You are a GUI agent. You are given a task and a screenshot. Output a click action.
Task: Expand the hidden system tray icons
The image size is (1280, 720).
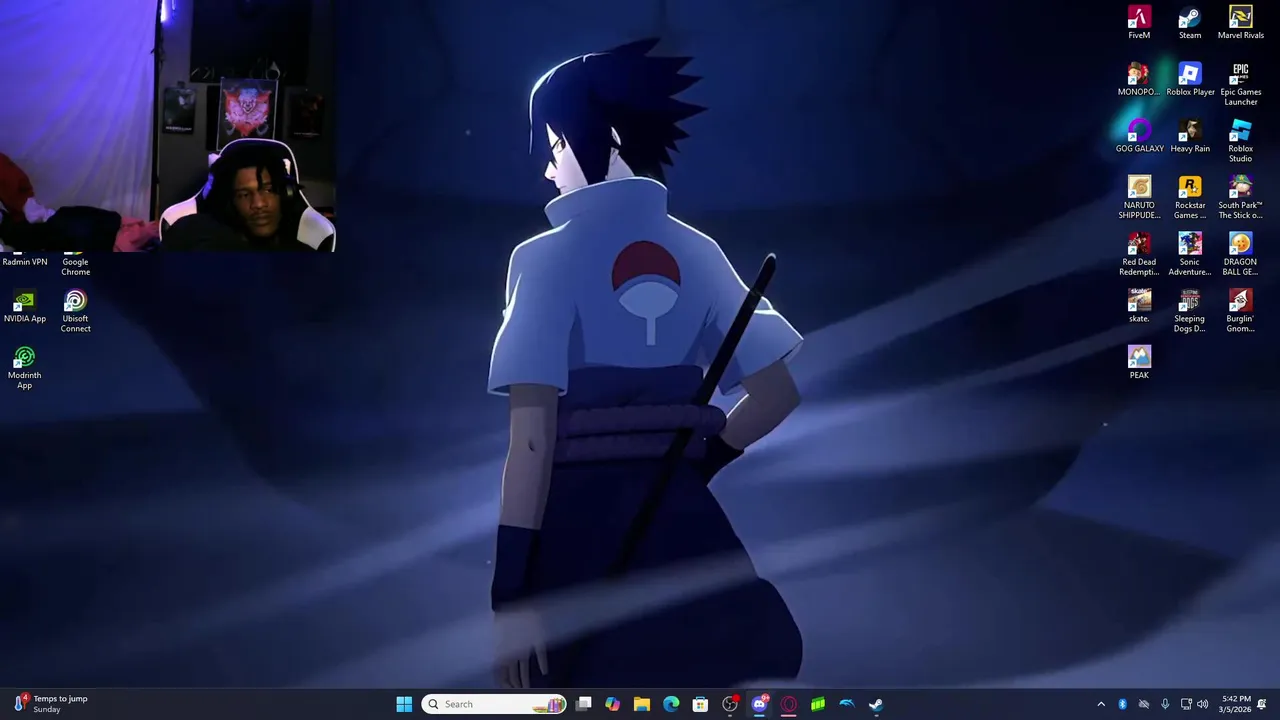tap(1101, 704)
